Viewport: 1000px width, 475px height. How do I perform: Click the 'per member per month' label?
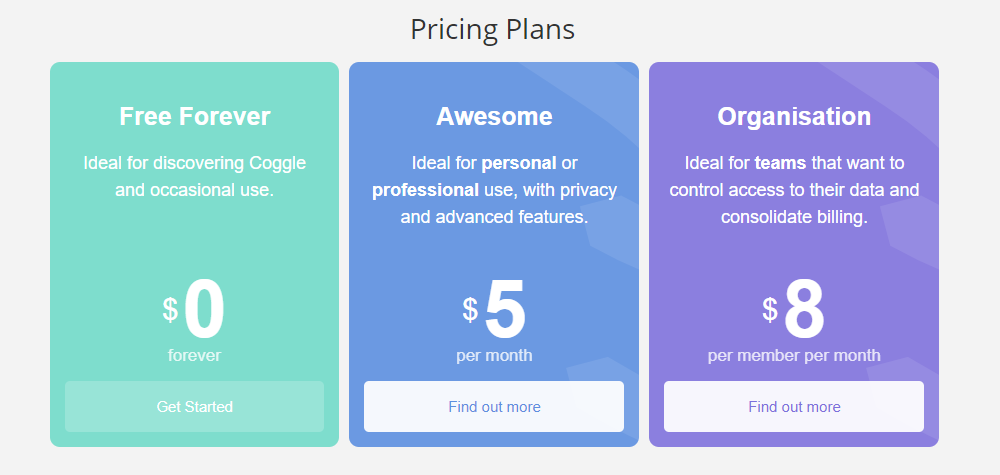point(794,355)
